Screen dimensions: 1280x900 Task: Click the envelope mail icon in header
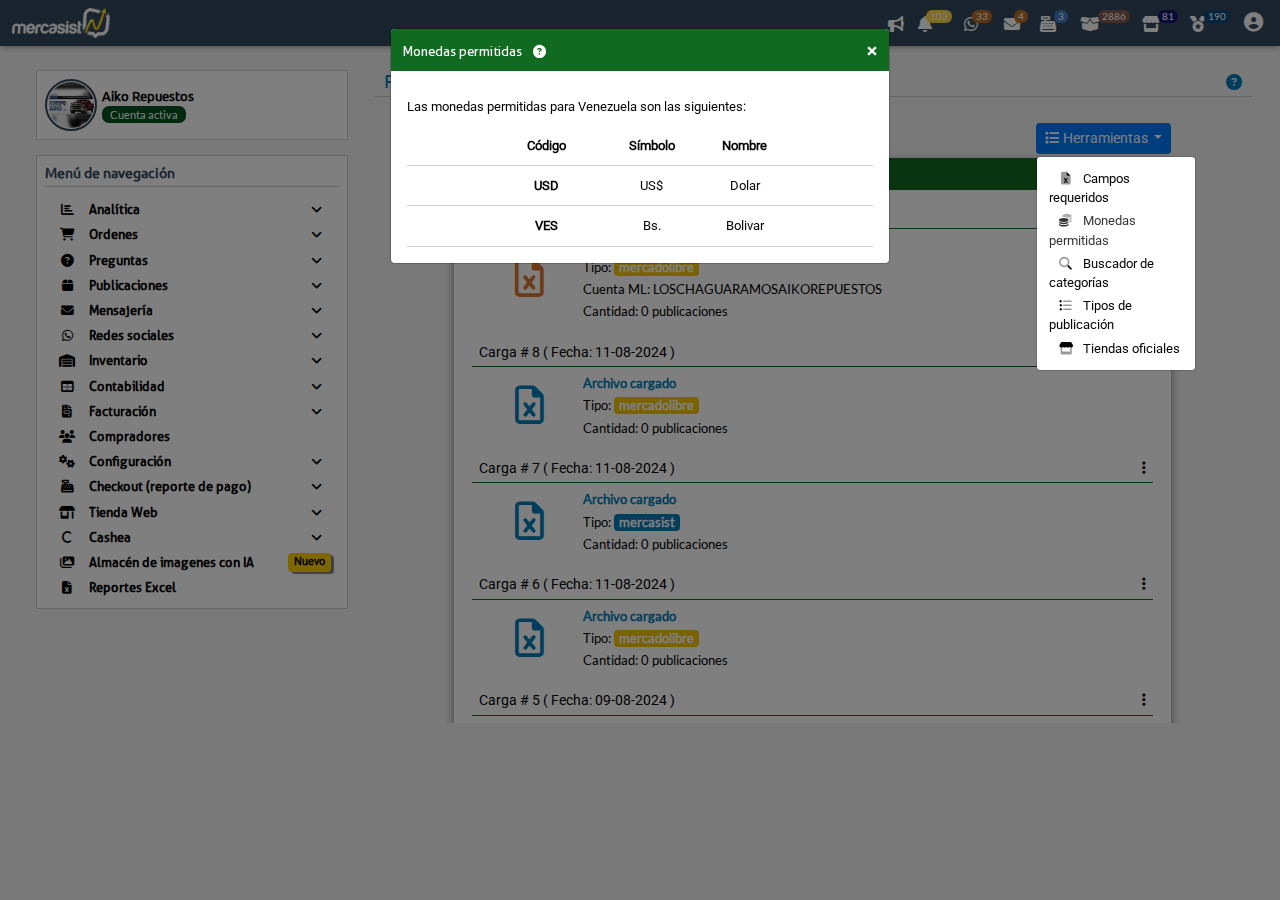tap(1012, 24)
